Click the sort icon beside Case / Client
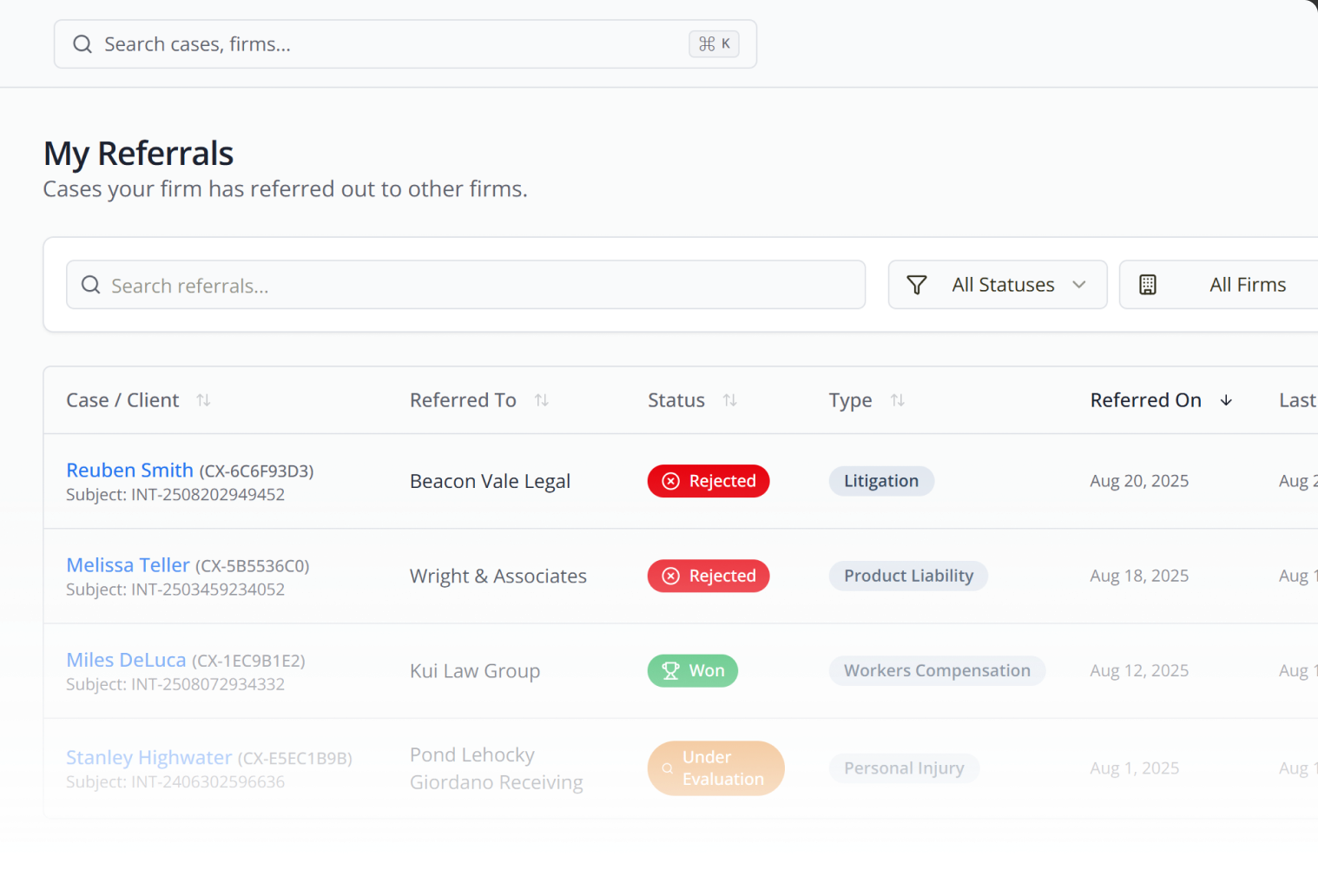 click(x=203, y=400)
